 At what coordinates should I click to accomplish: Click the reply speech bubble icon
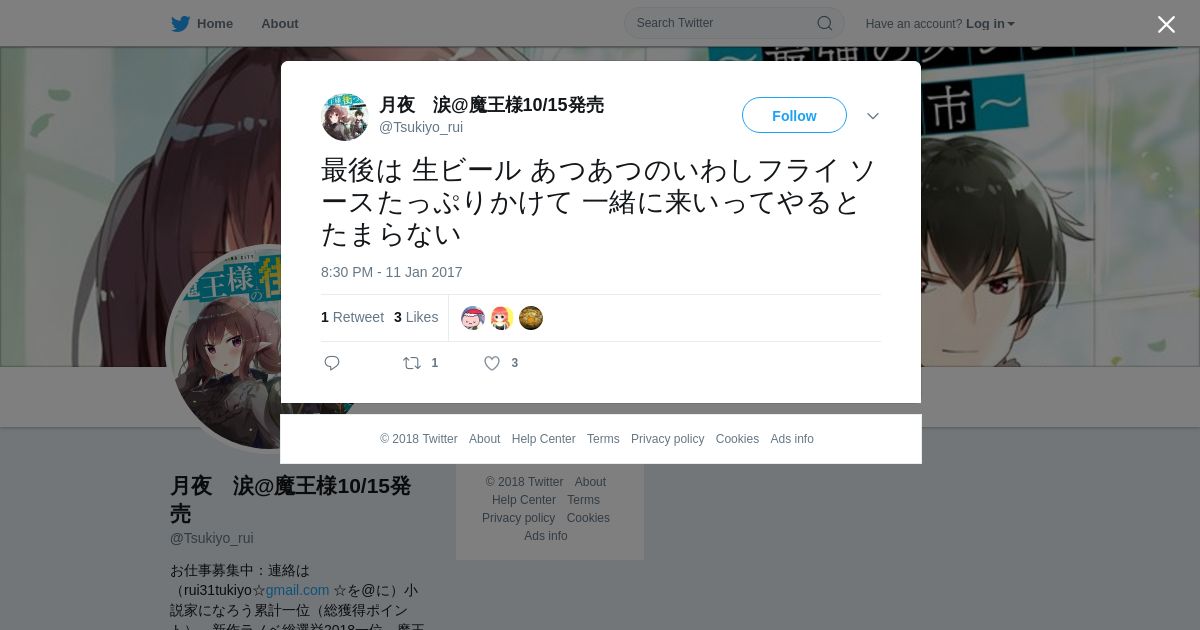pos(332,363)
